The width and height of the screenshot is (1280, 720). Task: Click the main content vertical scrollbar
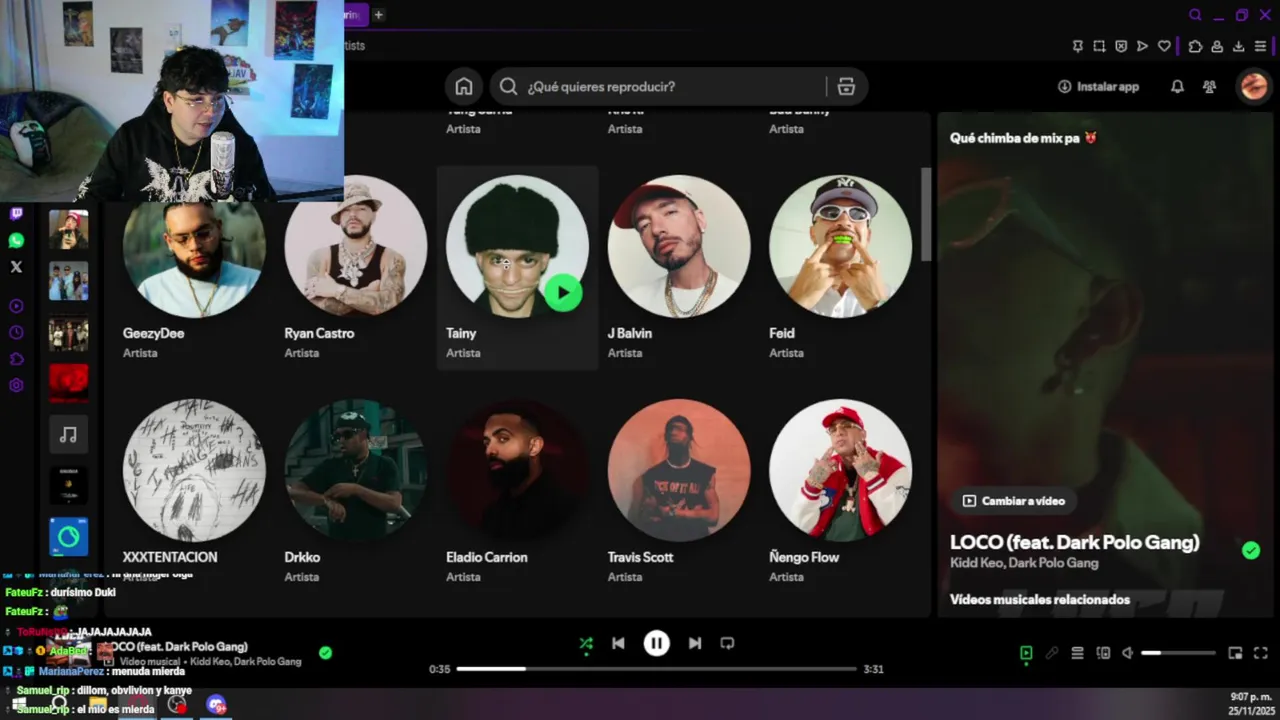[x=926, y=214]
